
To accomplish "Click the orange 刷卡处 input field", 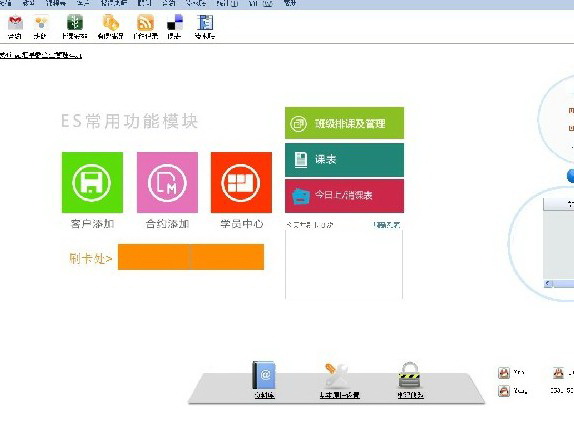I will (x=191, y=257).
